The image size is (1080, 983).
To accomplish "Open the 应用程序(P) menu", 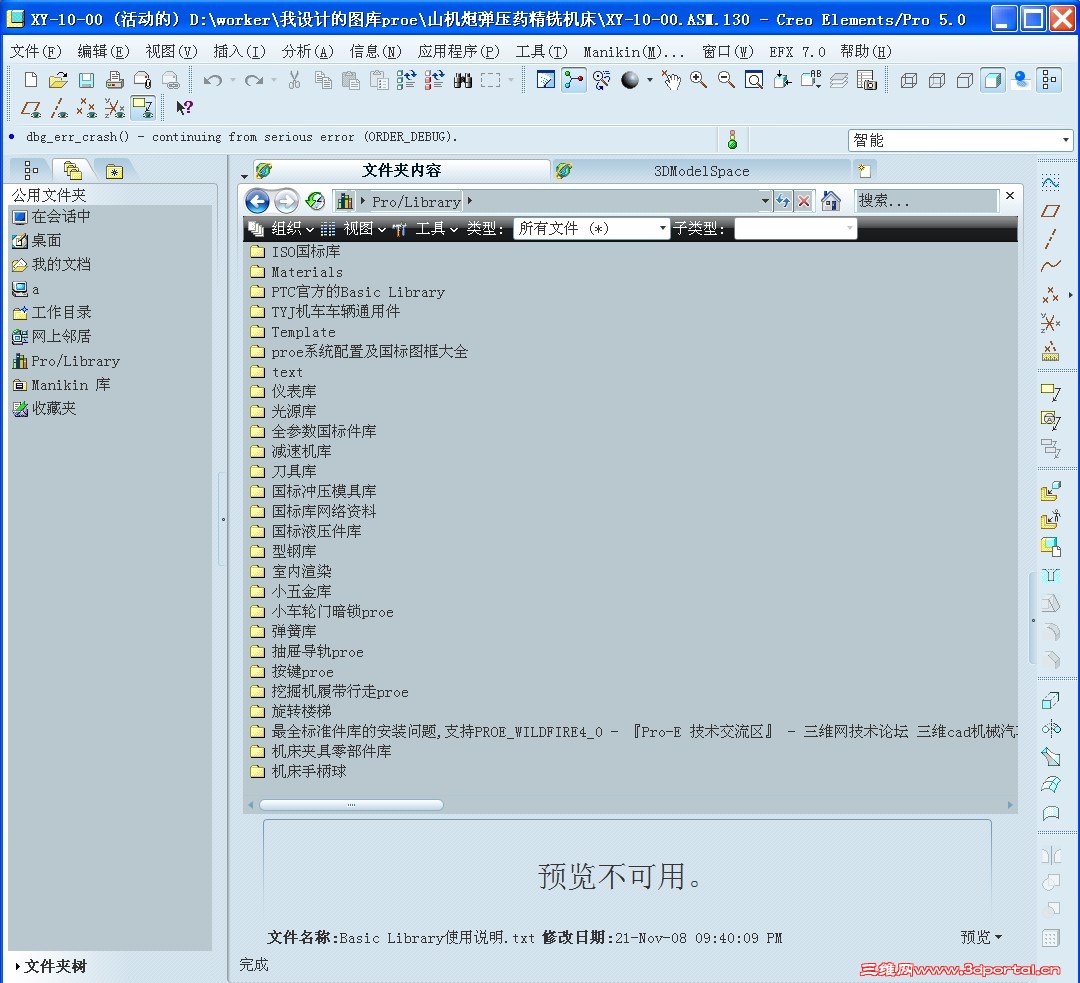I will click(459, 52).
